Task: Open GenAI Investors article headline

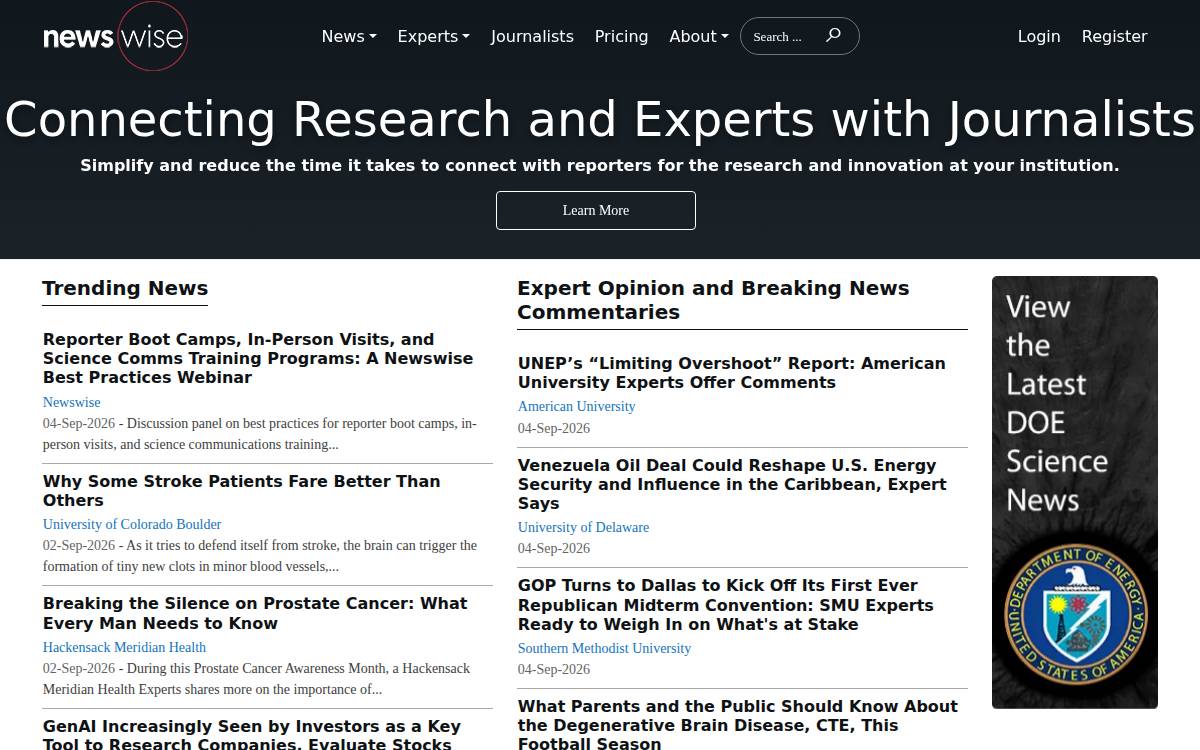Action: 252,734
